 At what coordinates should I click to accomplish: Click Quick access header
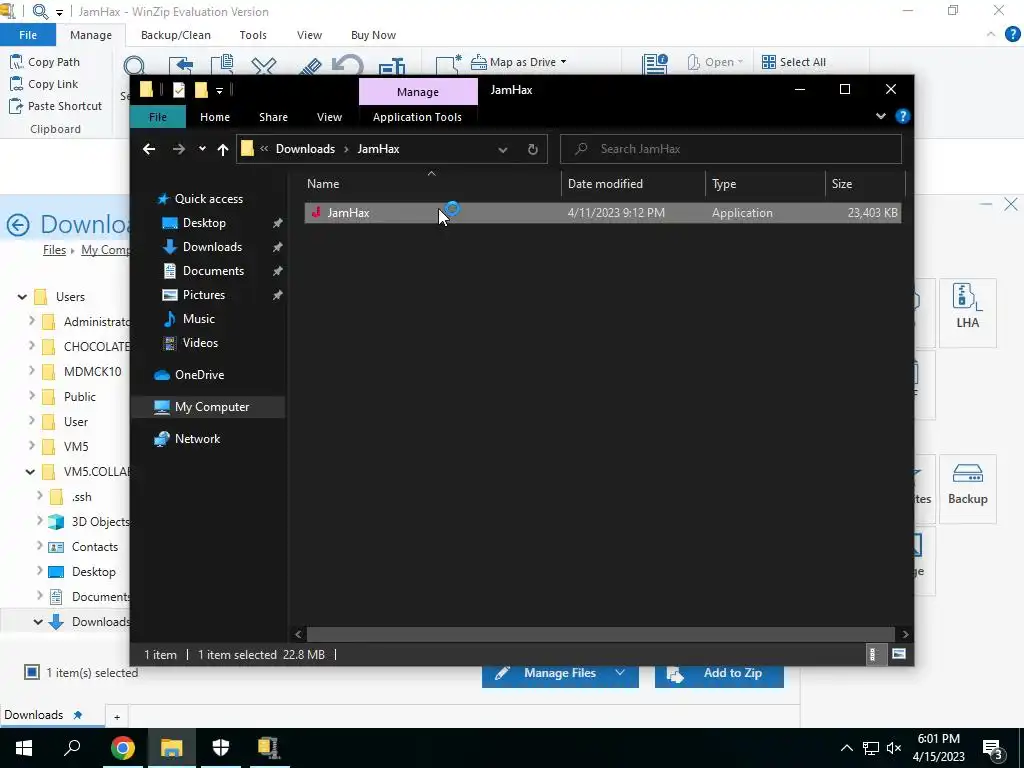point(208,199)
